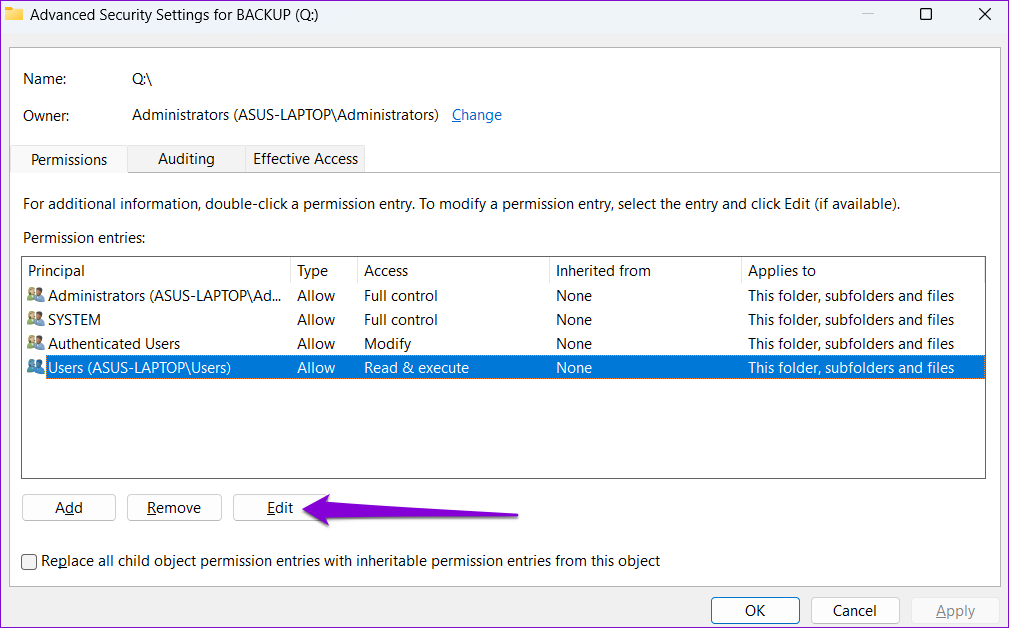The height and width of the screenshot is (628, 1009).
Task: Click the Authenticated Users group icon
Action: click(x=36, y=343)
